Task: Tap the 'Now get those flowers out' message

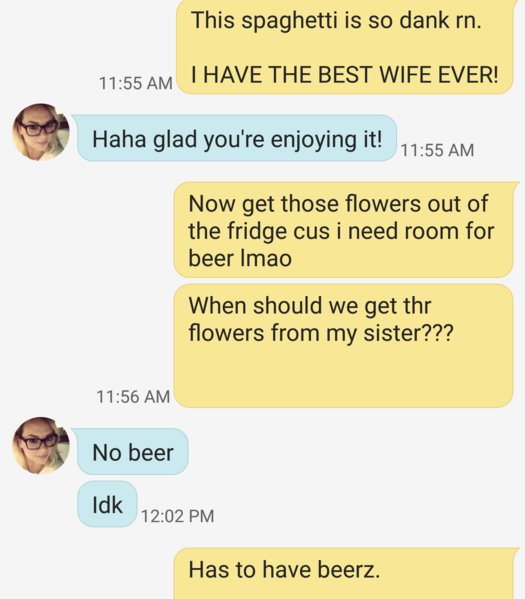Action: click(x=344, y=230)
